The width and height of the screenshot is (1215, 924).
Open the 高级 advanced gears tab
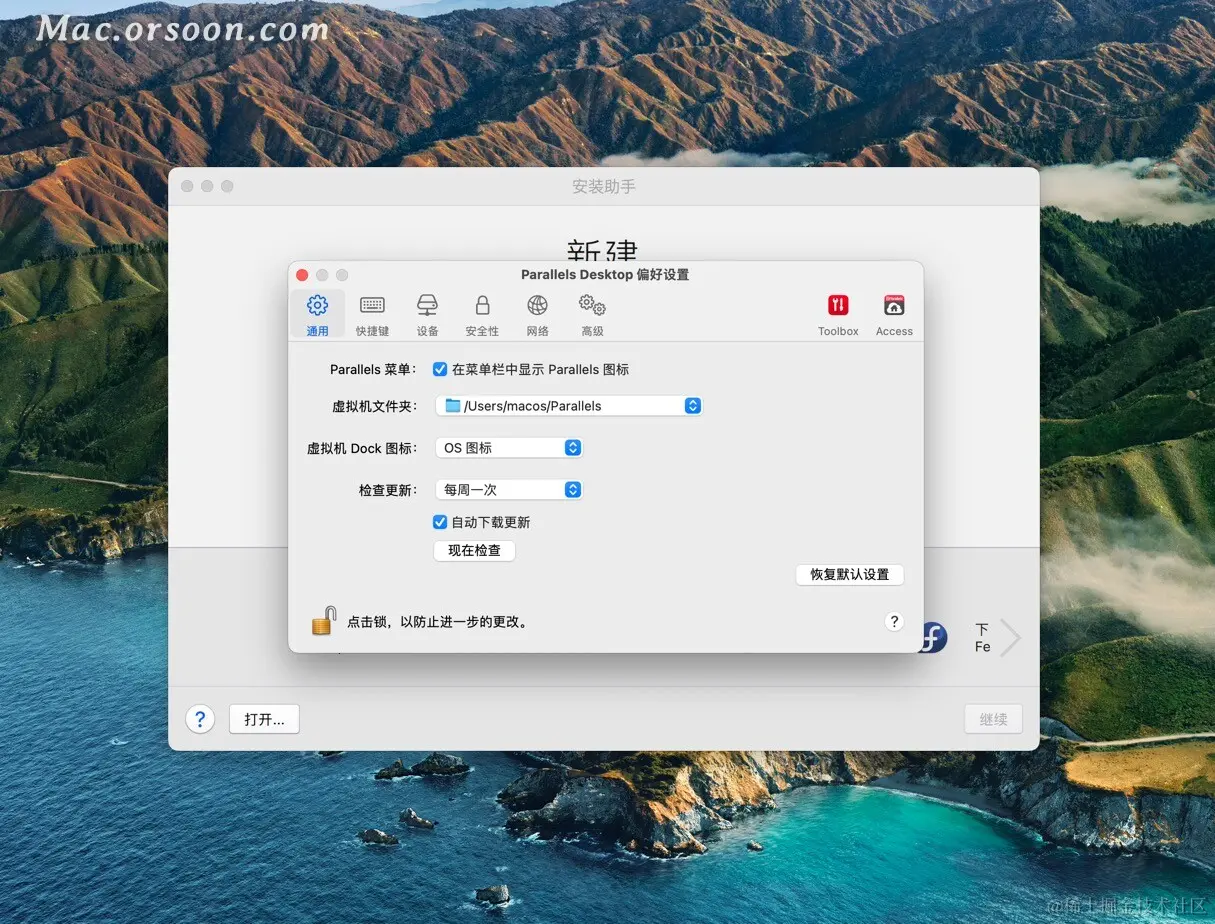[x=592, y=314]
